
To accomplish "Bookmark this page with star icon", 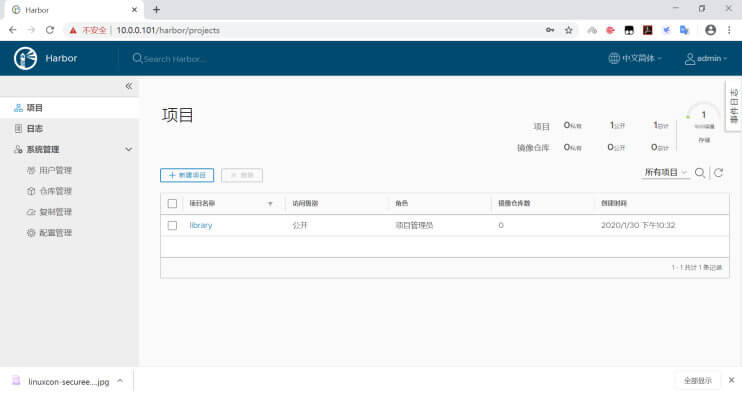I will pyautogui.click(x=569, y=30).
